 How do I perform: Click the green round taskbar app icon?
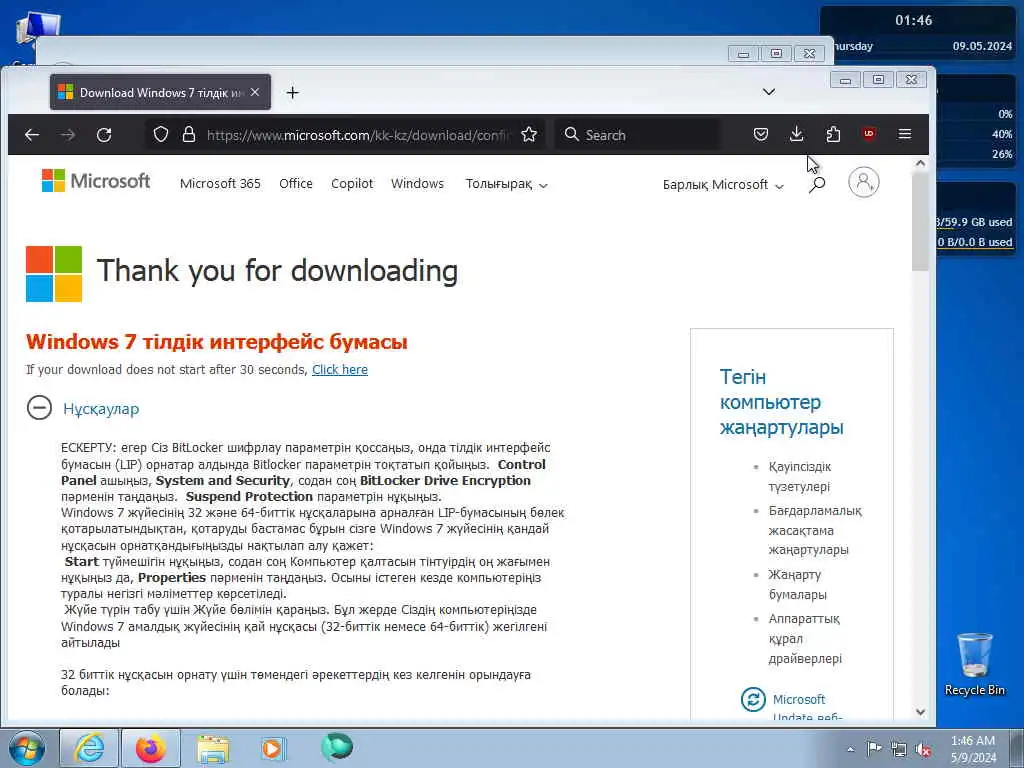pos(337,747)
